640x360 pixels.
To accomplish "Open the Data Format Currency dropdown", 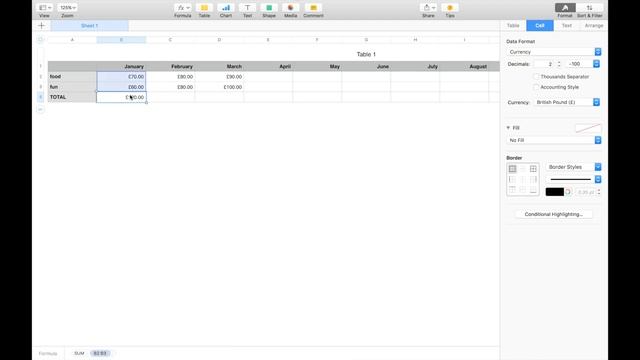I will tap(554, 52).
